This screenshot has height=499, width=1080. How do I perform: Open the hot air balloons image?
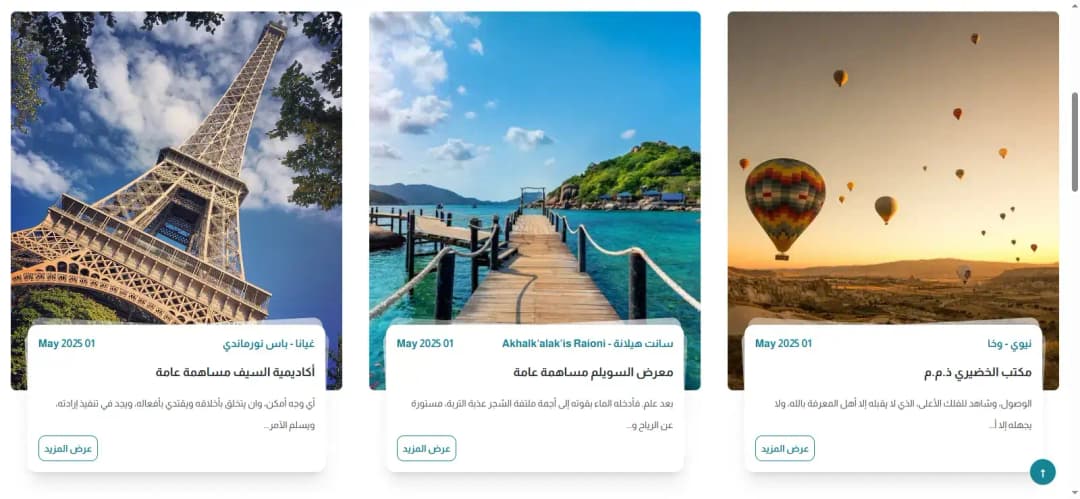[x=893, y=165]
